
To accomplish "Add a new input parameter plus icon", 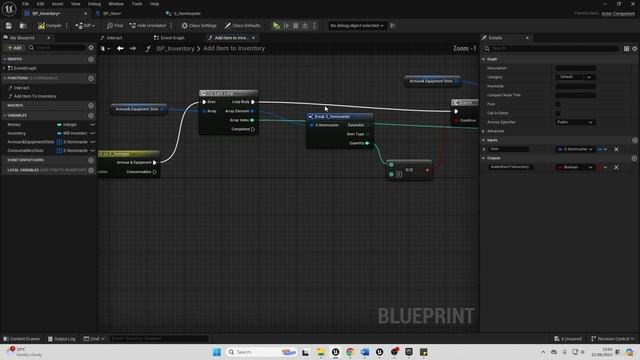I will [635, 140].
